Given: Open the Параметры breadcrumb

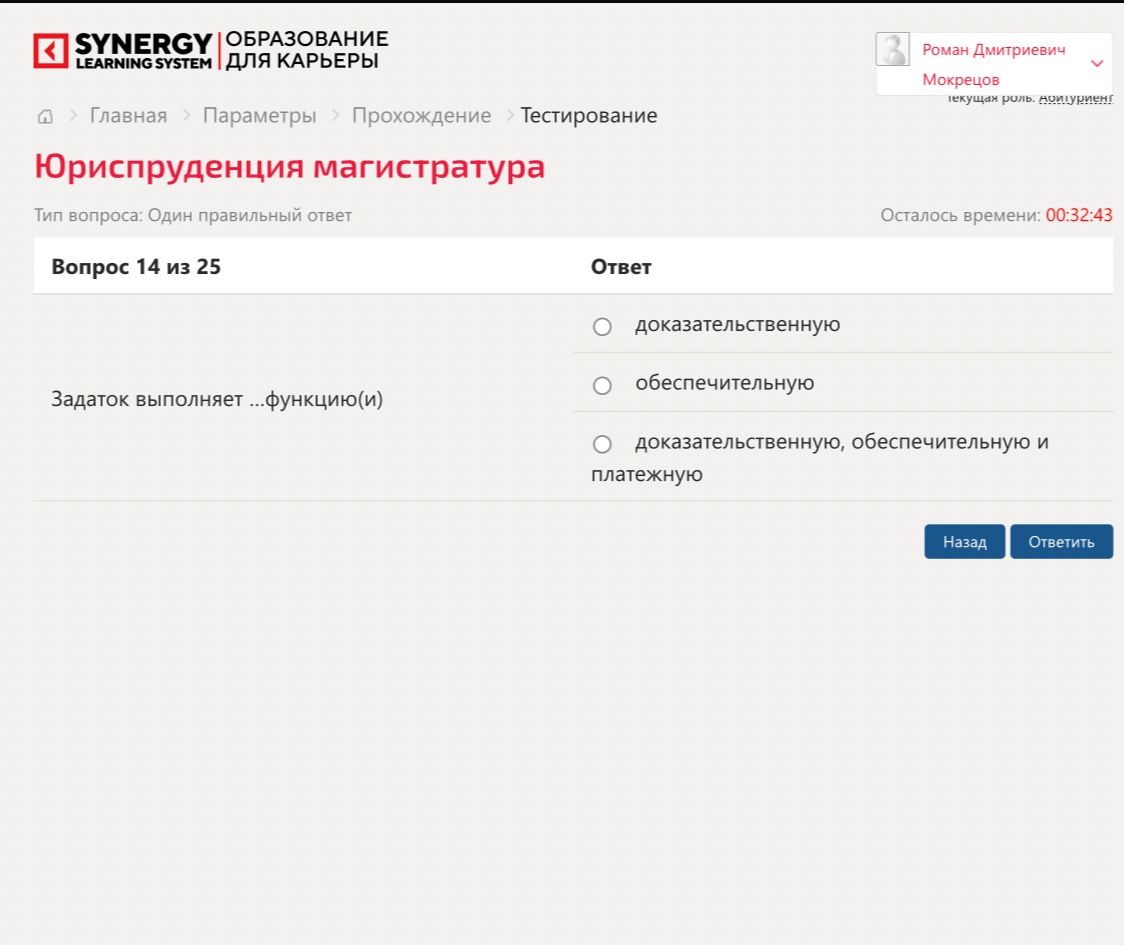Looking at the screenshot, I should (259, 116).
